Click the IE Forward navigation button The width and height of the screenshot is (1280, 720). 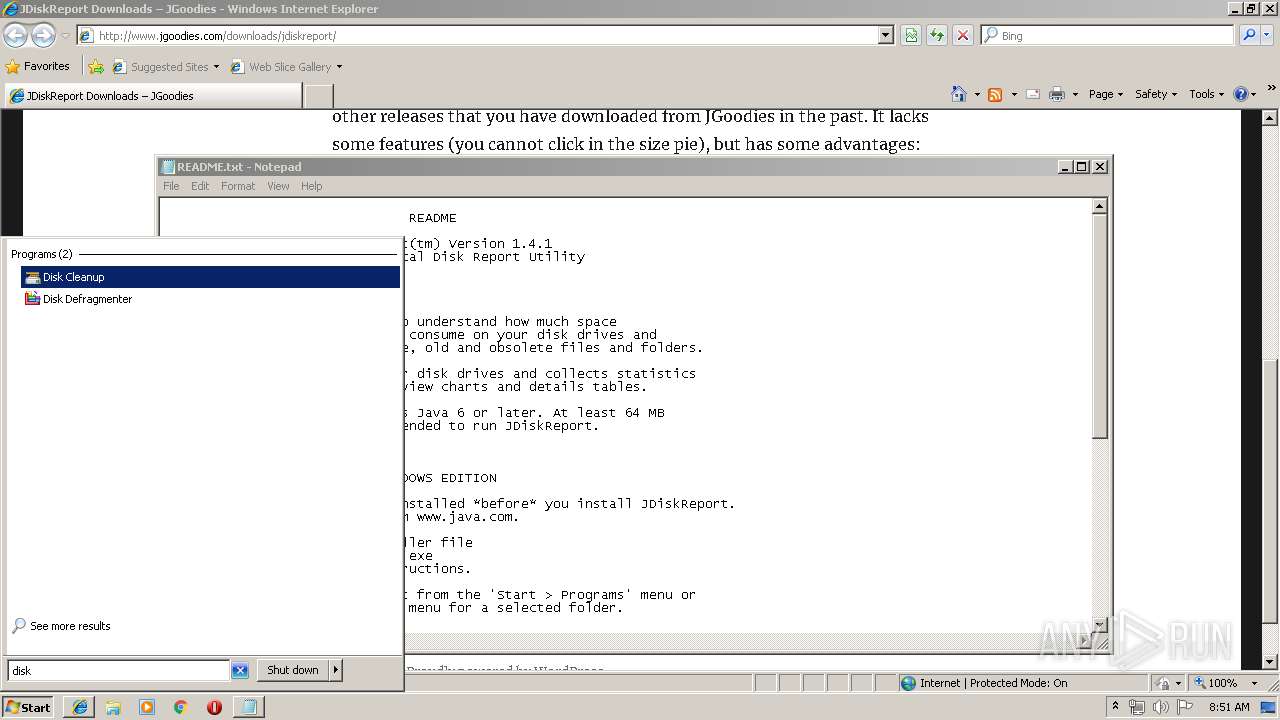click(x=43, y=36)
